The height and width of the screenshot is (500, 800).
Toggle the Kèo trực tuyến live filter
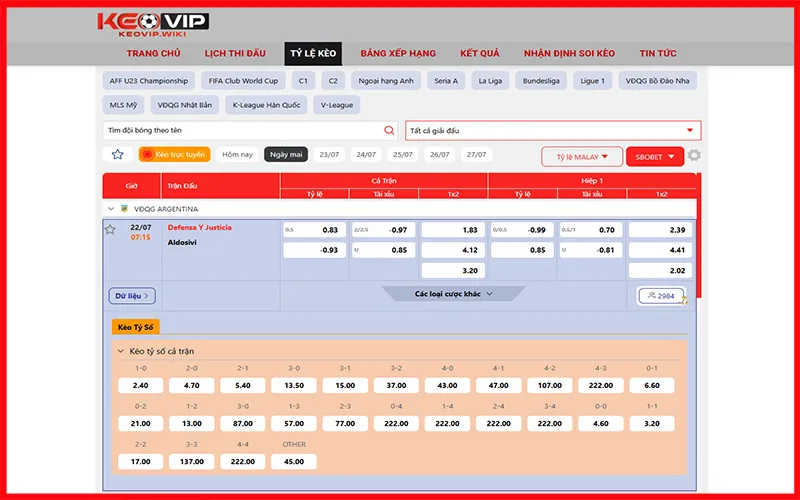tap(174, 155)
